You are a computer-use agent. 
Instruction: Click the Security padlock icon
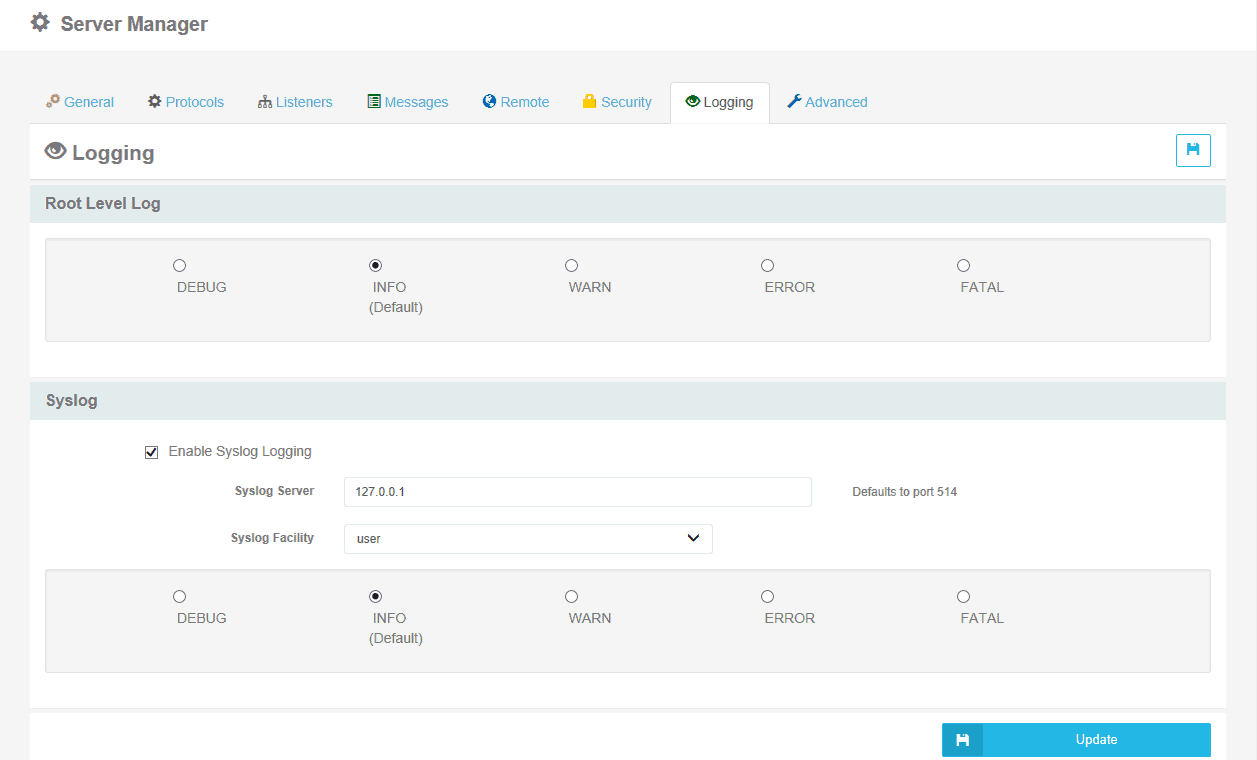tap(588, 101)
